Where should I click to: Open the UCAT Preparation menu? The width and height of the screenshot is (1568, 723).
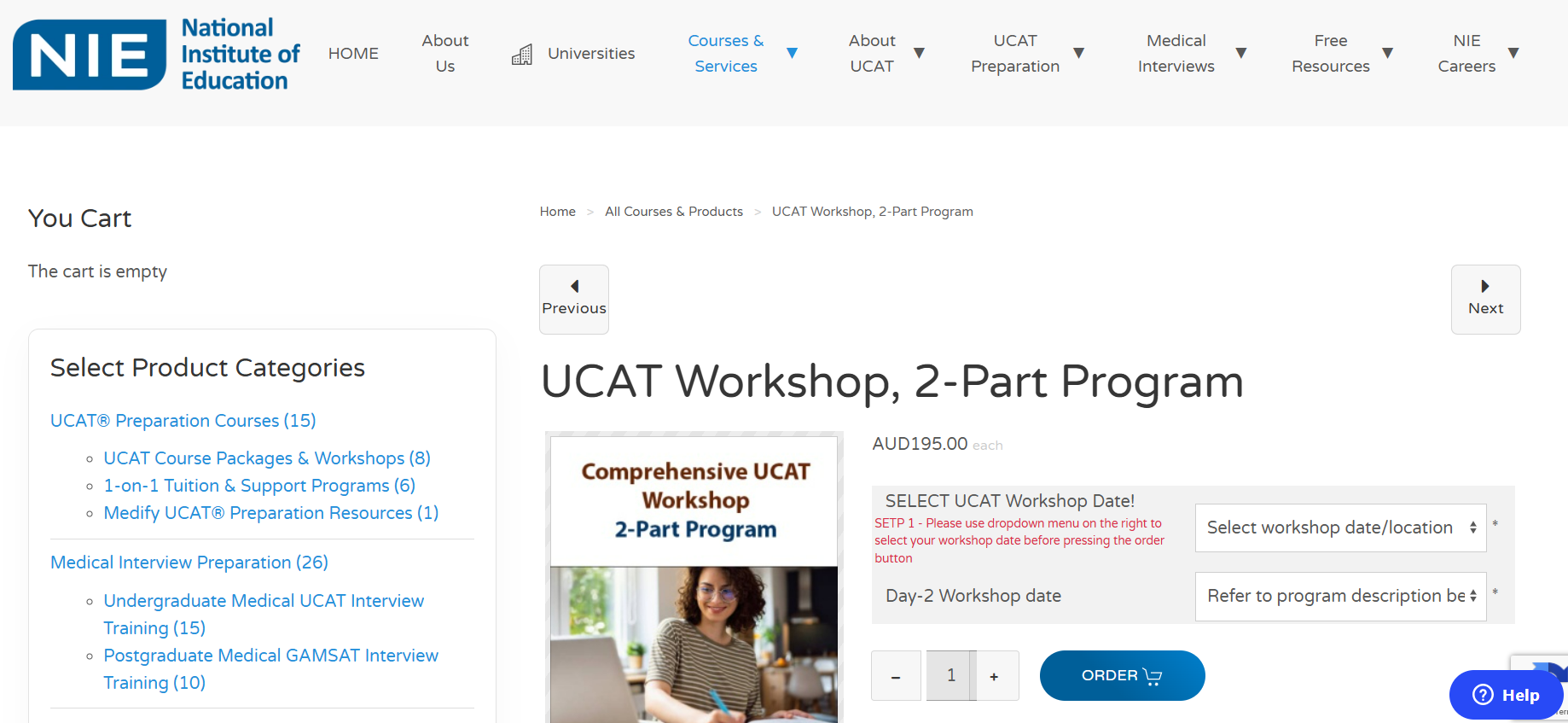[1015, 53]
